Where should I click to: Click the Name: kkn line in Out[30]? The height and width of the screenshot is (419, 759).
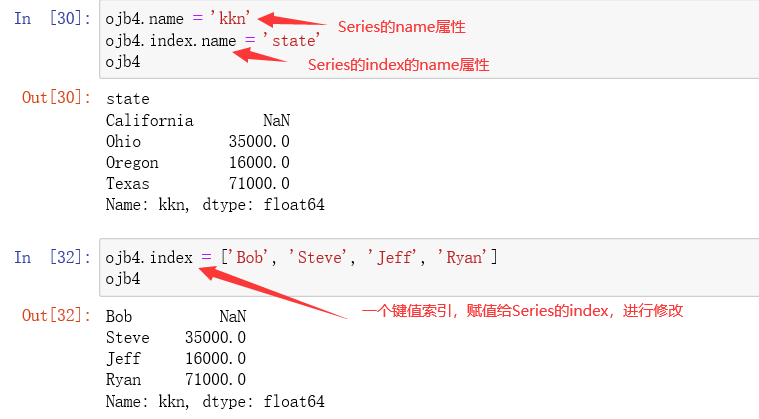pyautogui.click(x=215, y=205)
